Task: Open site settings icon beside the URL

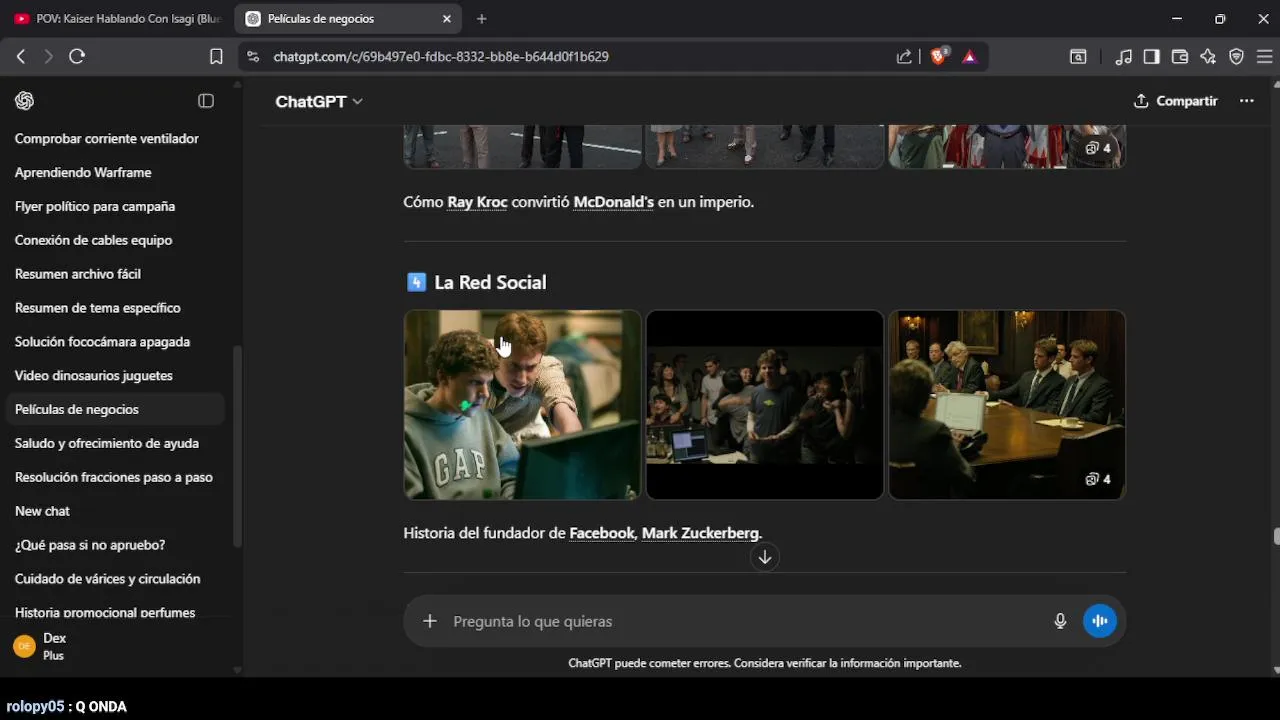Action: coord(252,57)
